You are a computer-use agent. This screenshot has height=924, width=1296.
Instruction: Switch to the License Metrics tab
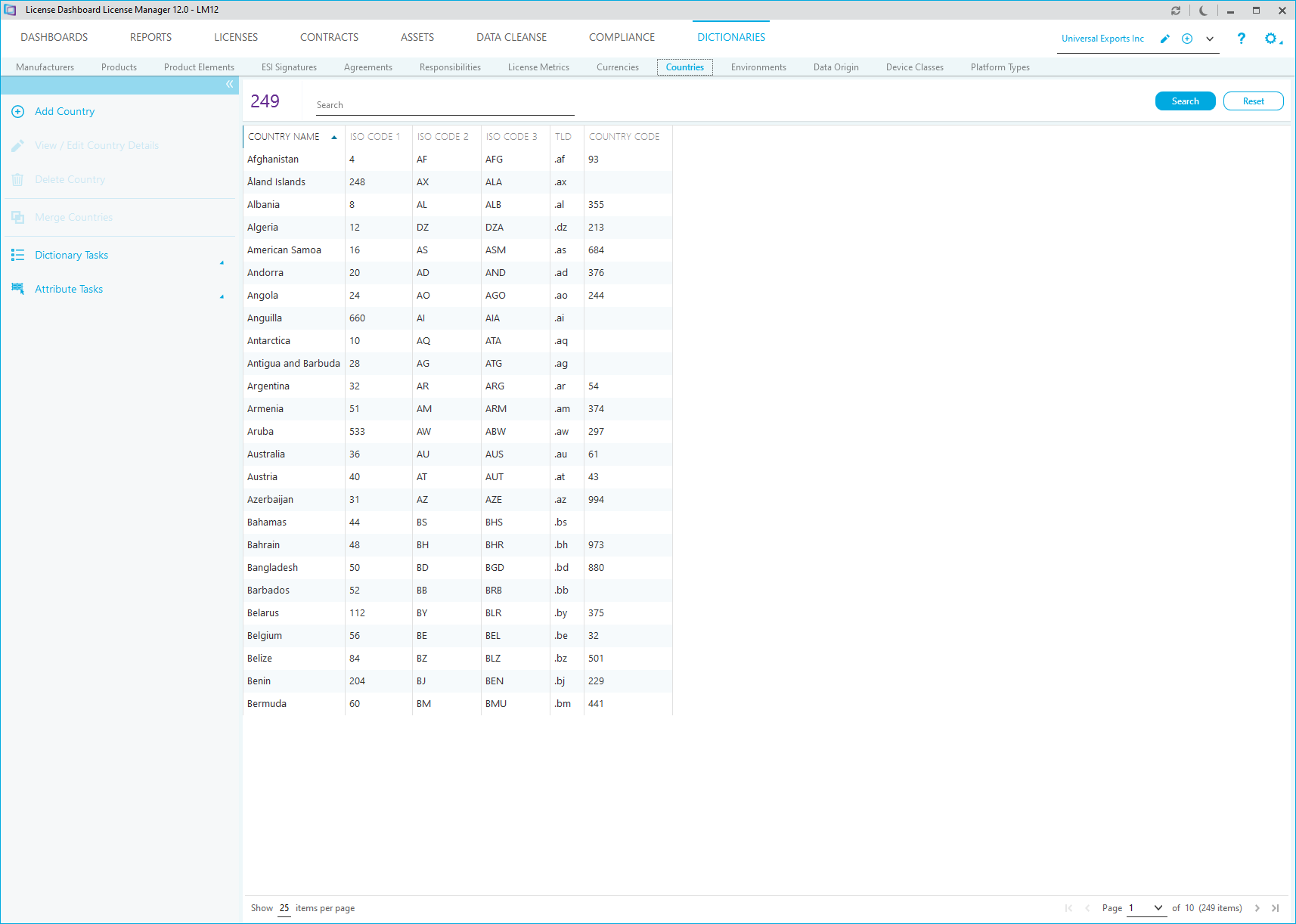point(538,67)
